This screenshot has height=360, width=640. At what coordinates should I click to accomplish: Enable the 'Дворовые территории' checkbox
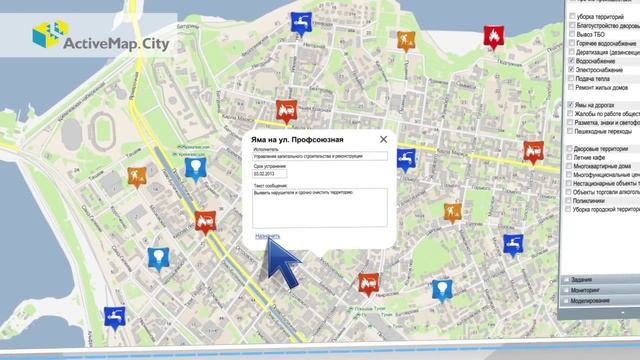569,148
